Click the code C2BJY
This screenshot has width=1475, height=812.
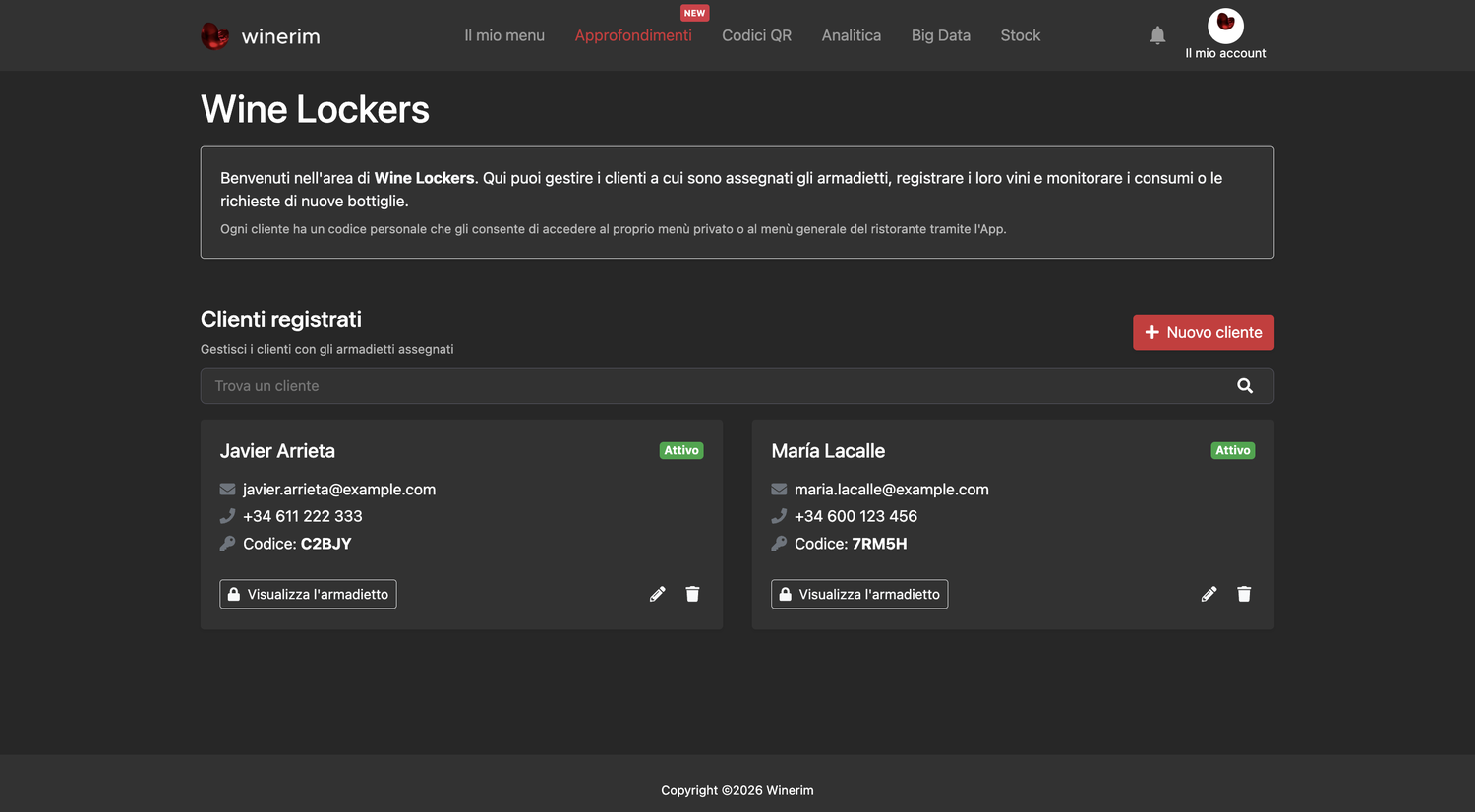click(x=325, y=544)
